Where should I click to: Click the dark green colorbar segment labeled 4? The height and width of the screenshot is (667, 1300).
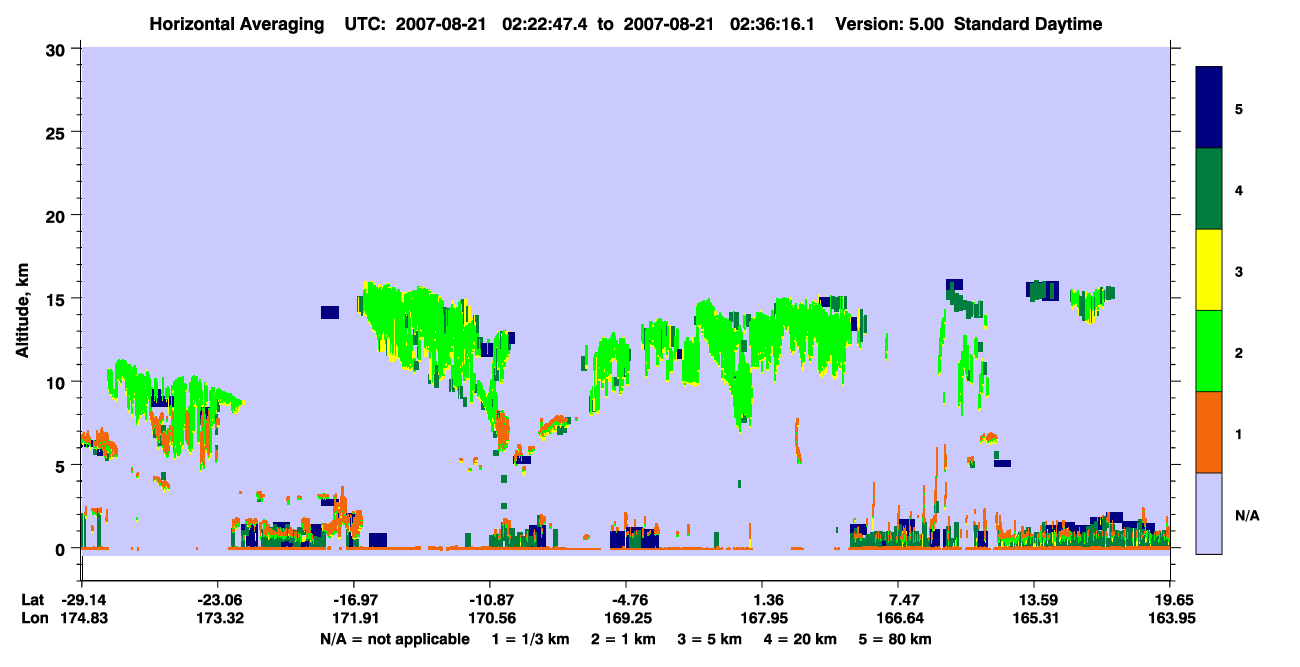pos(1209,189)
